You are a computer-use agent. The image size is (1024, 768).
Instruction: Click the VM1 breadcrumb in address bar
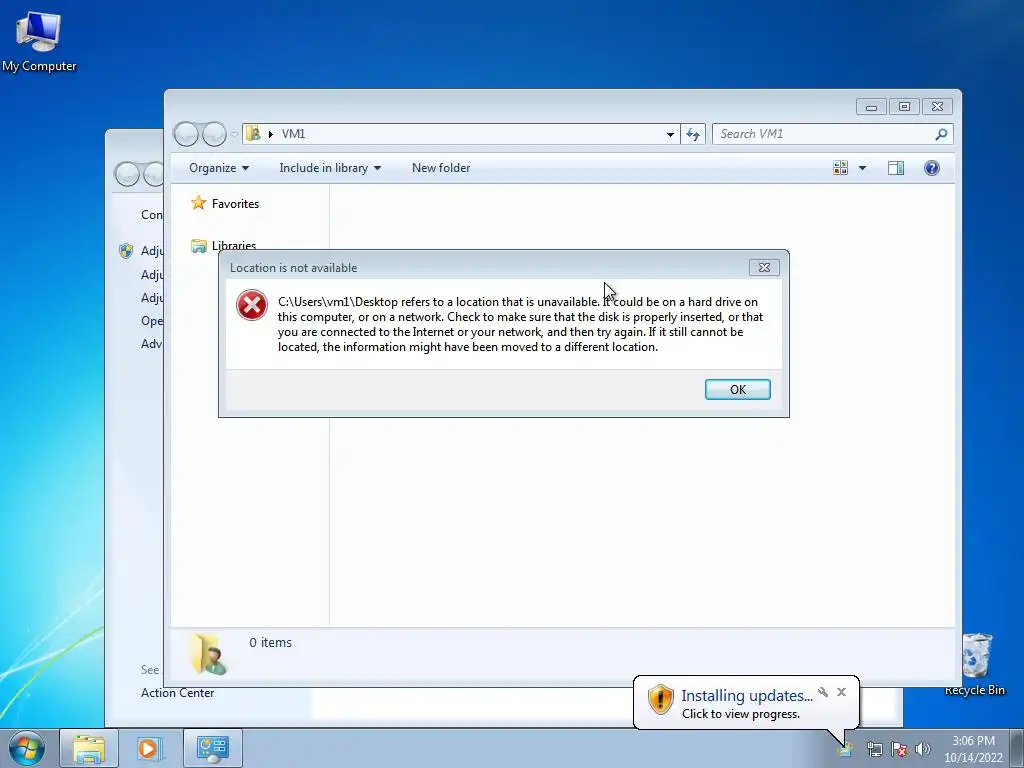pos(293,134)
